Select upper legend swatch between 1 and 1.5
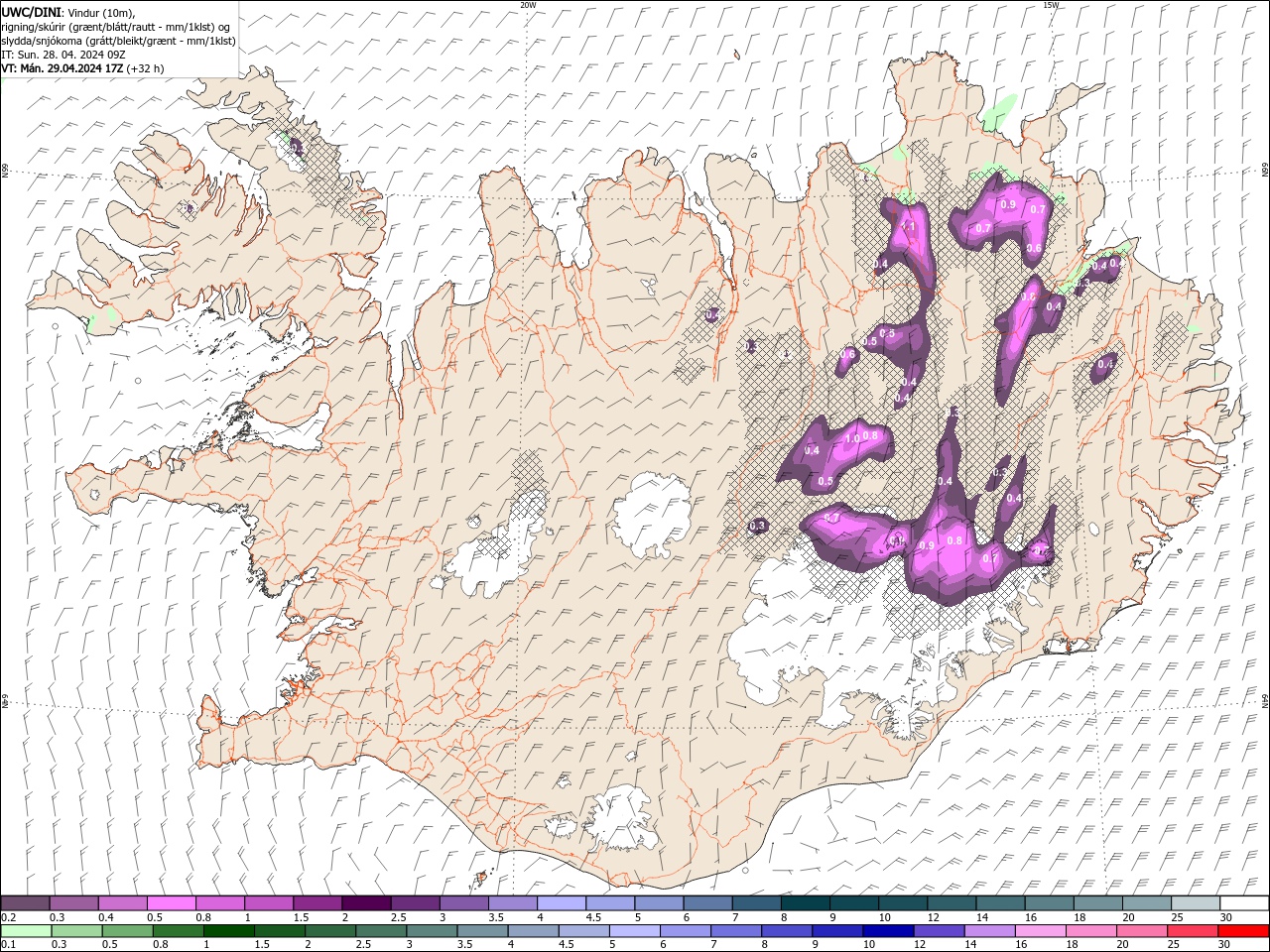Screen dimensions: 1270x952 269,902
